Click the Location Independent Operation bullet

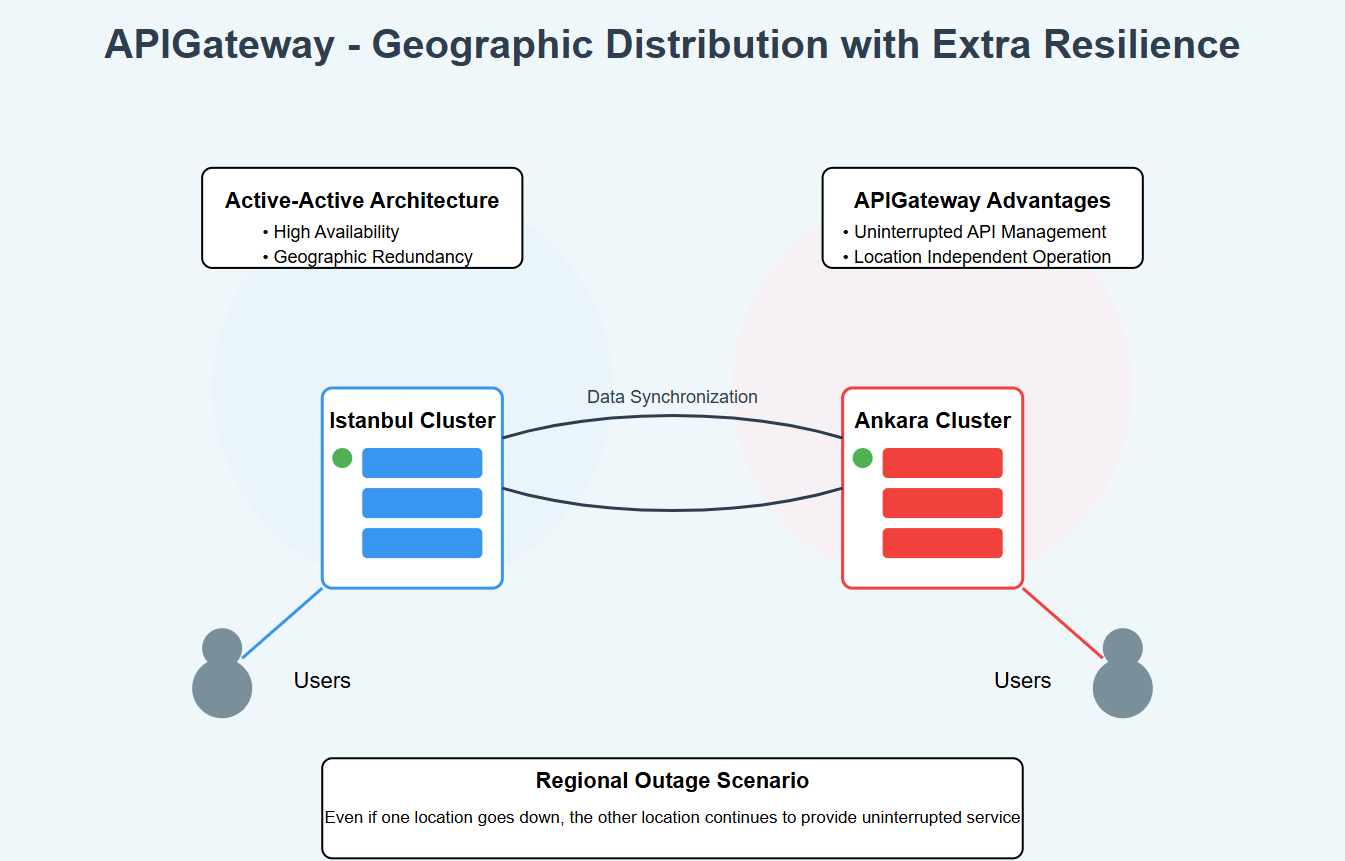pyautogui.click(x=982, y=257)
